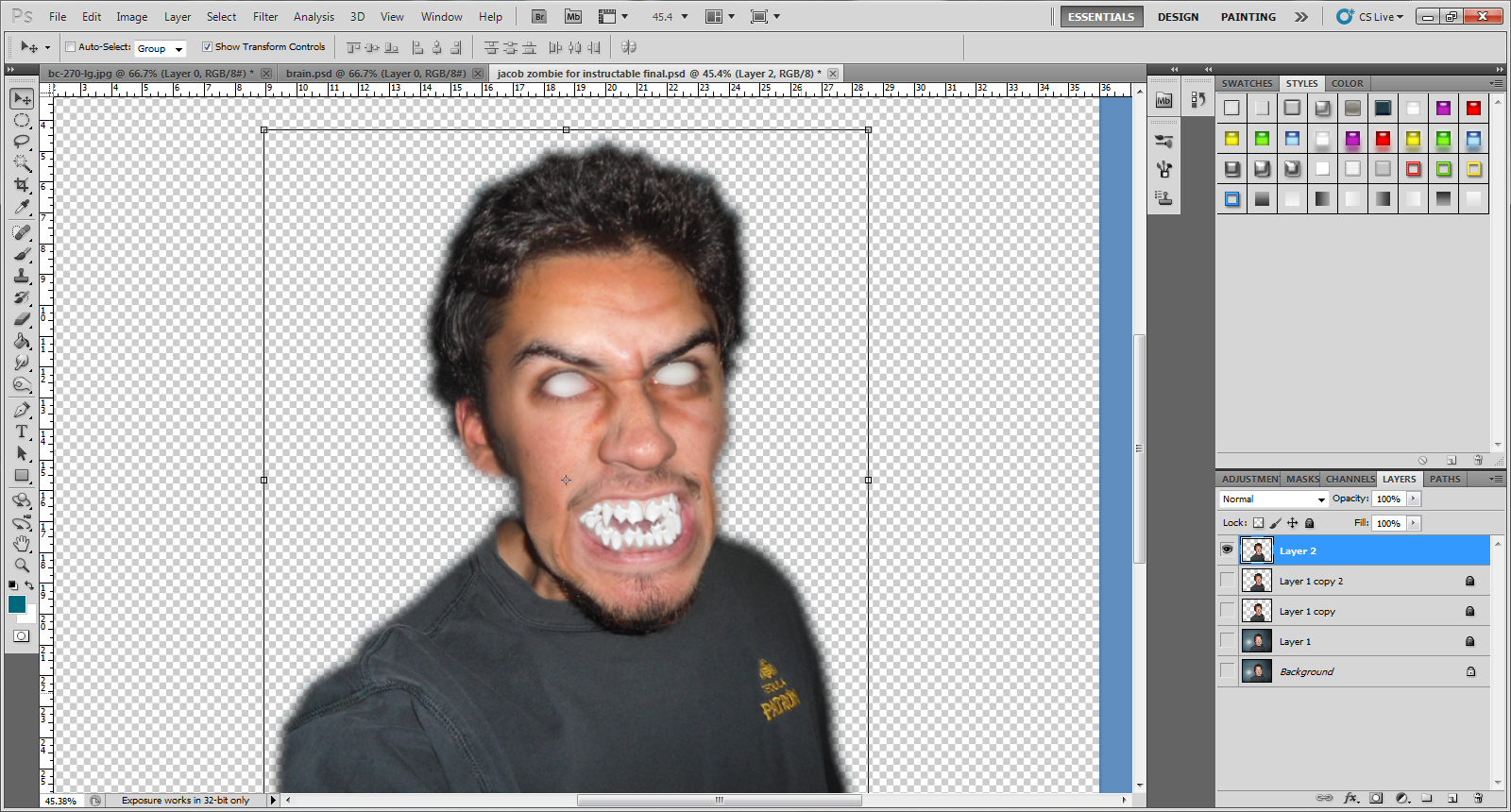The width and height of the screenshot is (1511, 812).
Task: Select the Spot Healing Brush tool
Action: (22, 232)
